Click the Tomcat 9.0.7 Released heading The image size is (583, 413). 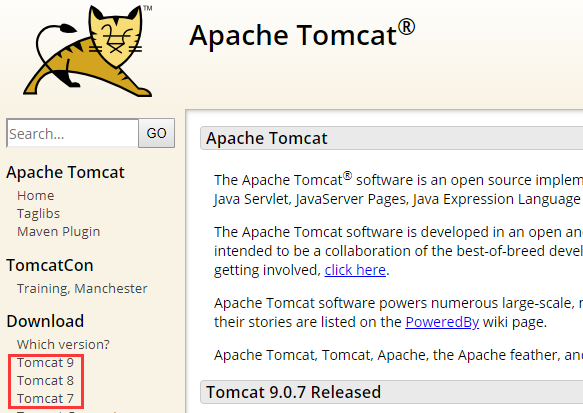click(293, 392)
